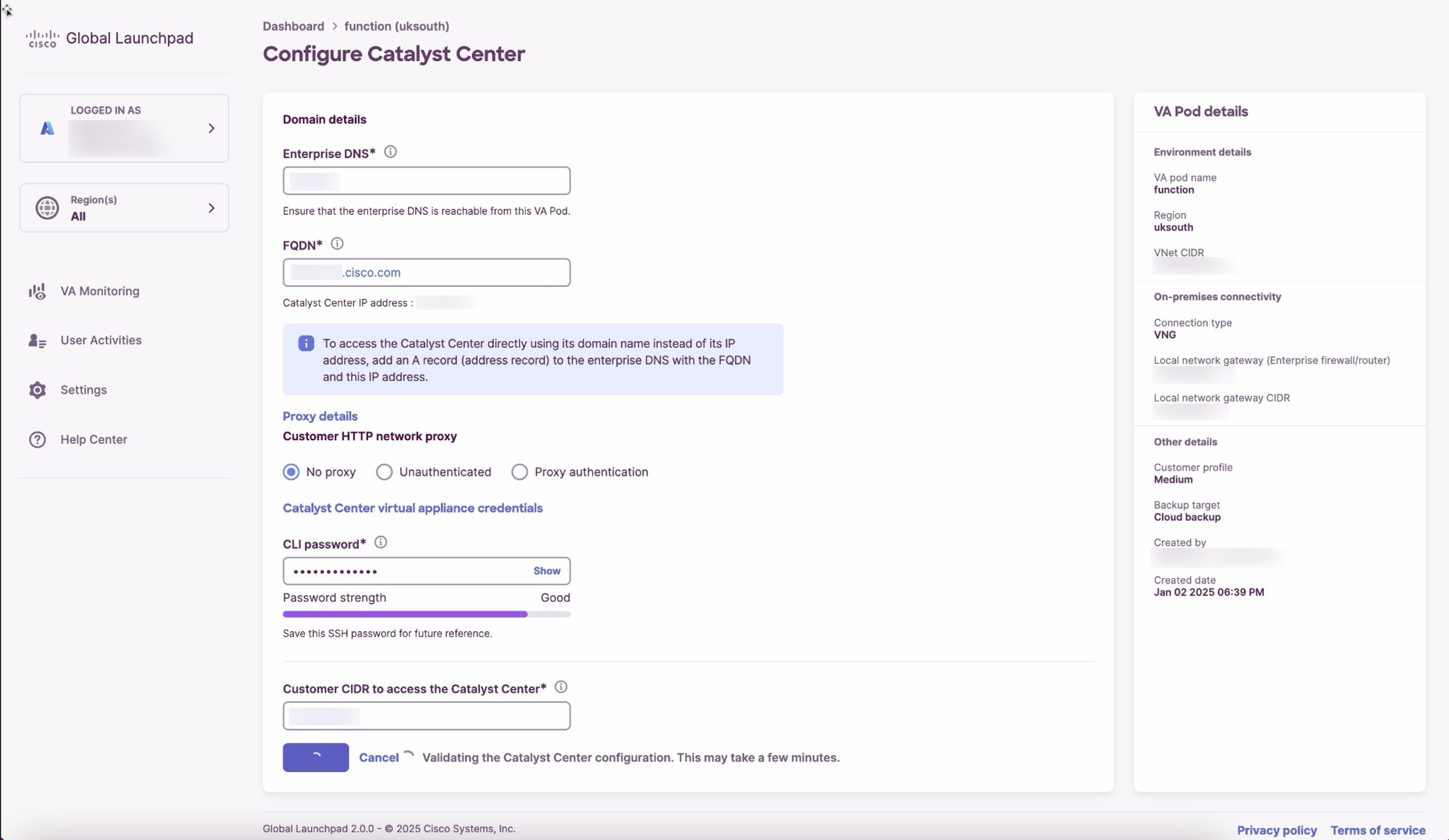1449x840 pixels.
Task: Click the blue info icon in the DNS notice
Action: pyautogui.click(x=306, y=344)
